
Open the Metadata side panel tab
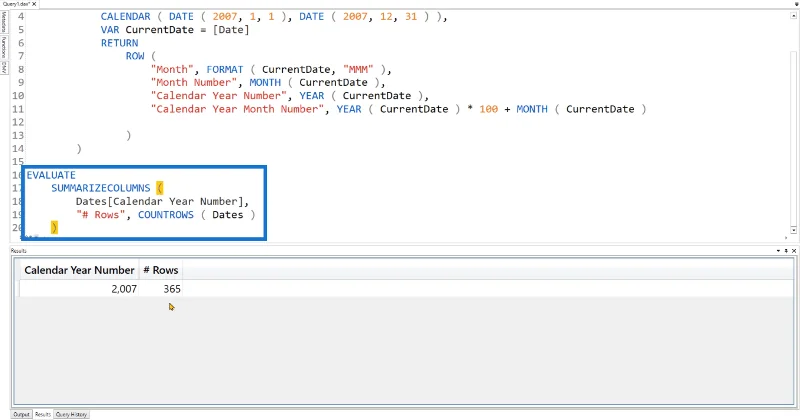4,22
